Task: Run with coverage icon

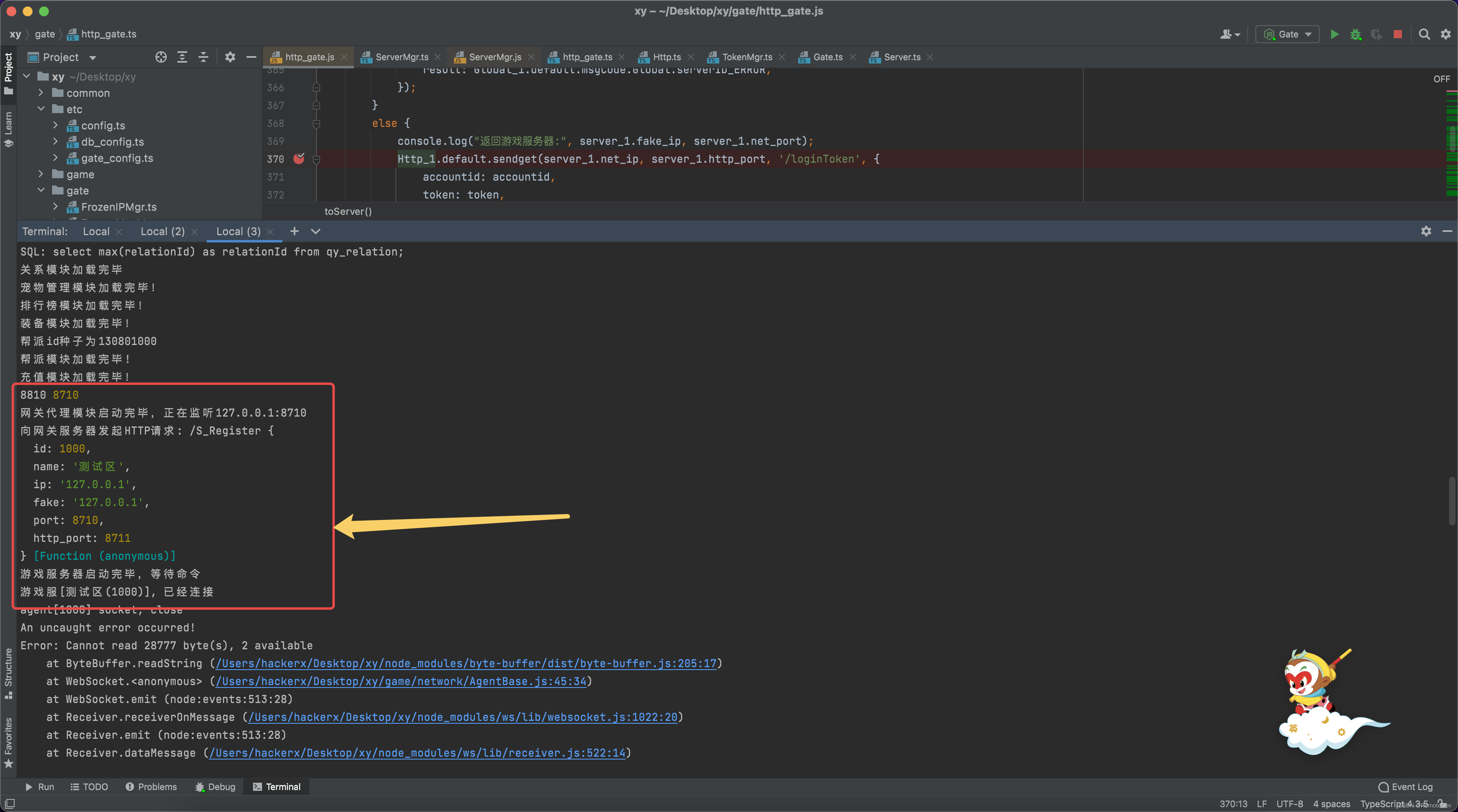Action: pyautogui.click(x=1376, y=34)
